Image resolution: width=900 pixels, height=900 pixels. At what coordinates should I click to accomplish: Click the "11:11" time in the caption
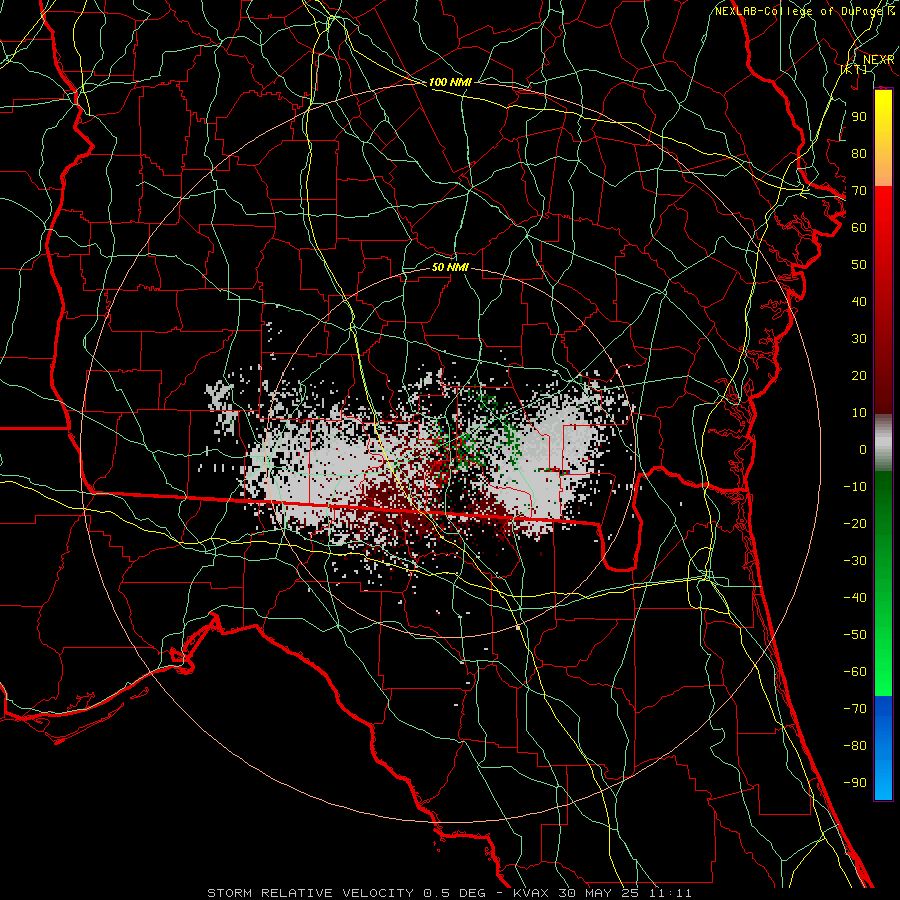pos(670,893)
